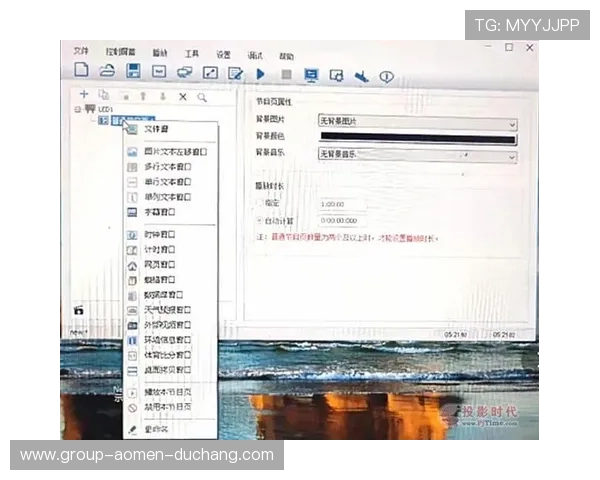Click 重命名 in the context menu
The height and width of the screenshot is (480, 600).
click(156, 428)
